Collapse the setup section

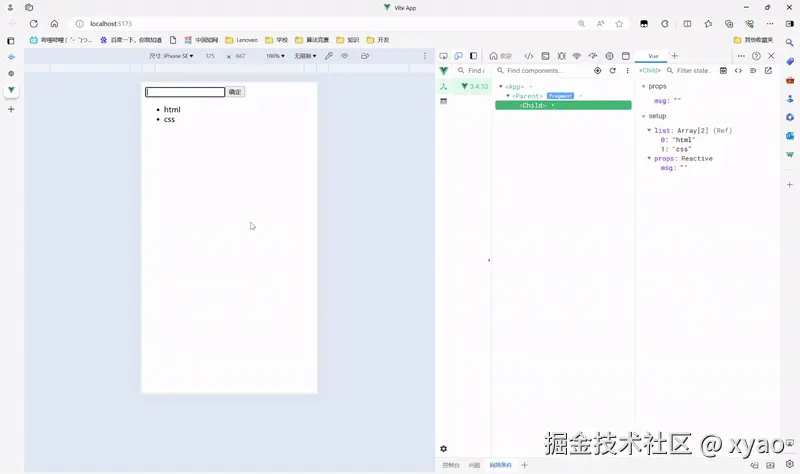(x=643, y=116)
